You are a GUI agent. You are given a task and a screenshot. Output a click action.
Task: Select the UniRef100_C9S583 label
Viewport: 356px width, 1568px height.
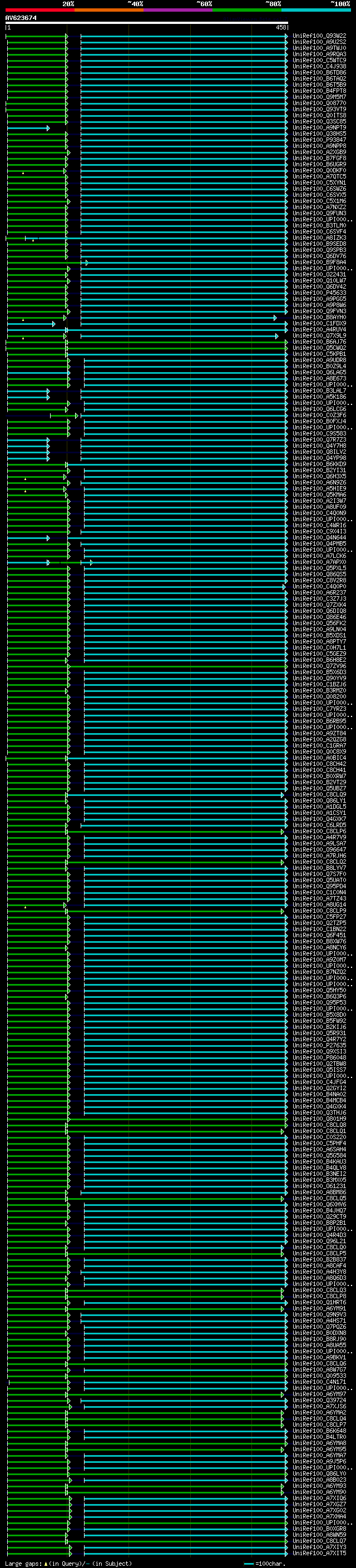[x=319, y=434]
